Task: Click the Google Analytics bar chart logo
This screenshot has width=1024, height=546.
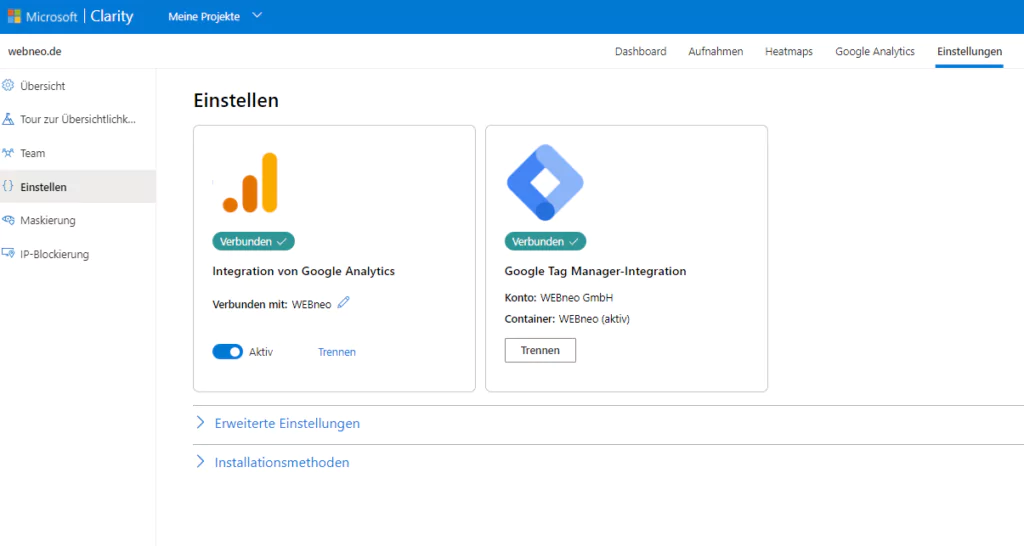Action: [x=250, y=182]
